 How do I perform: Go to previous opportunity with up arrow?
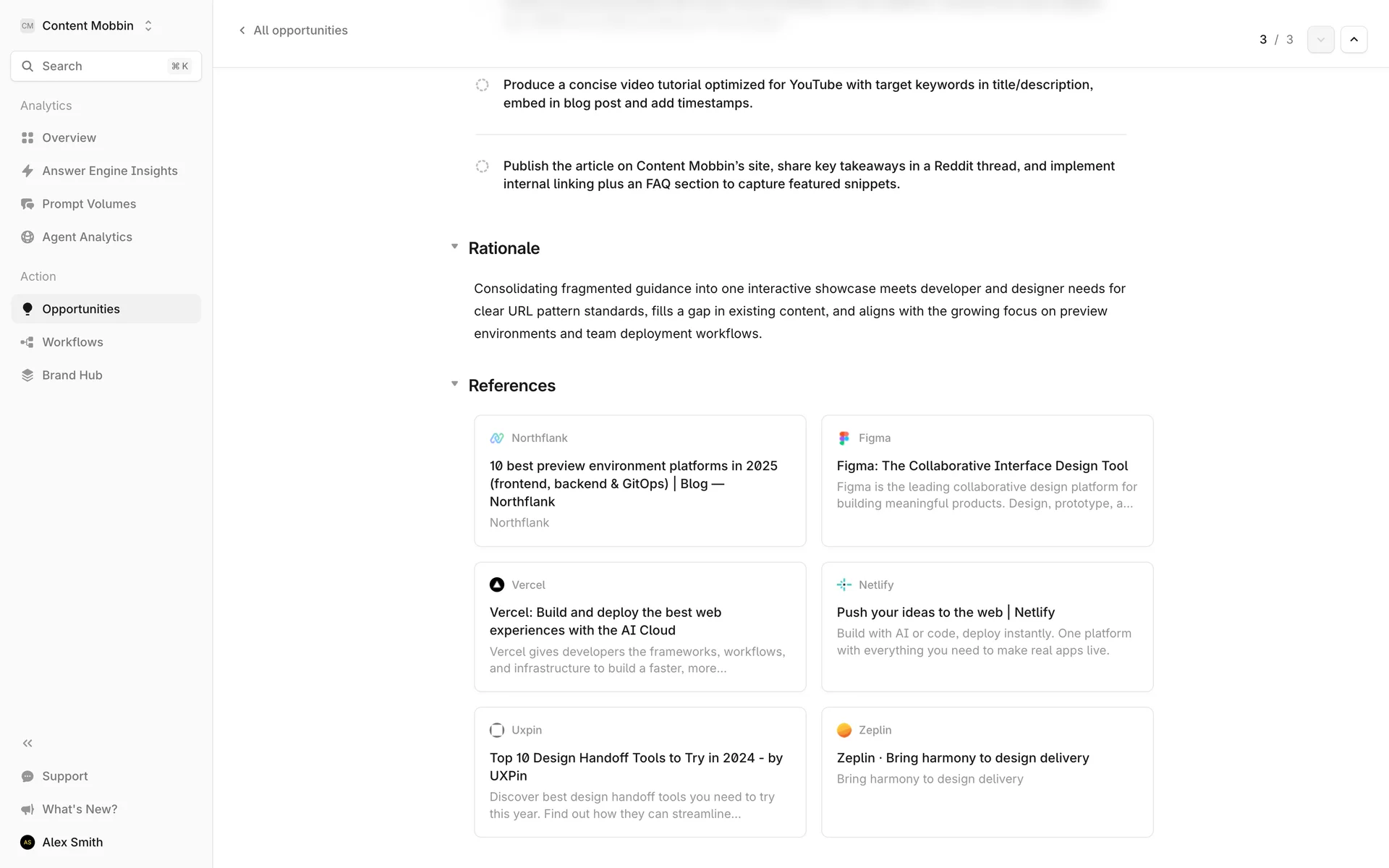1354,40
